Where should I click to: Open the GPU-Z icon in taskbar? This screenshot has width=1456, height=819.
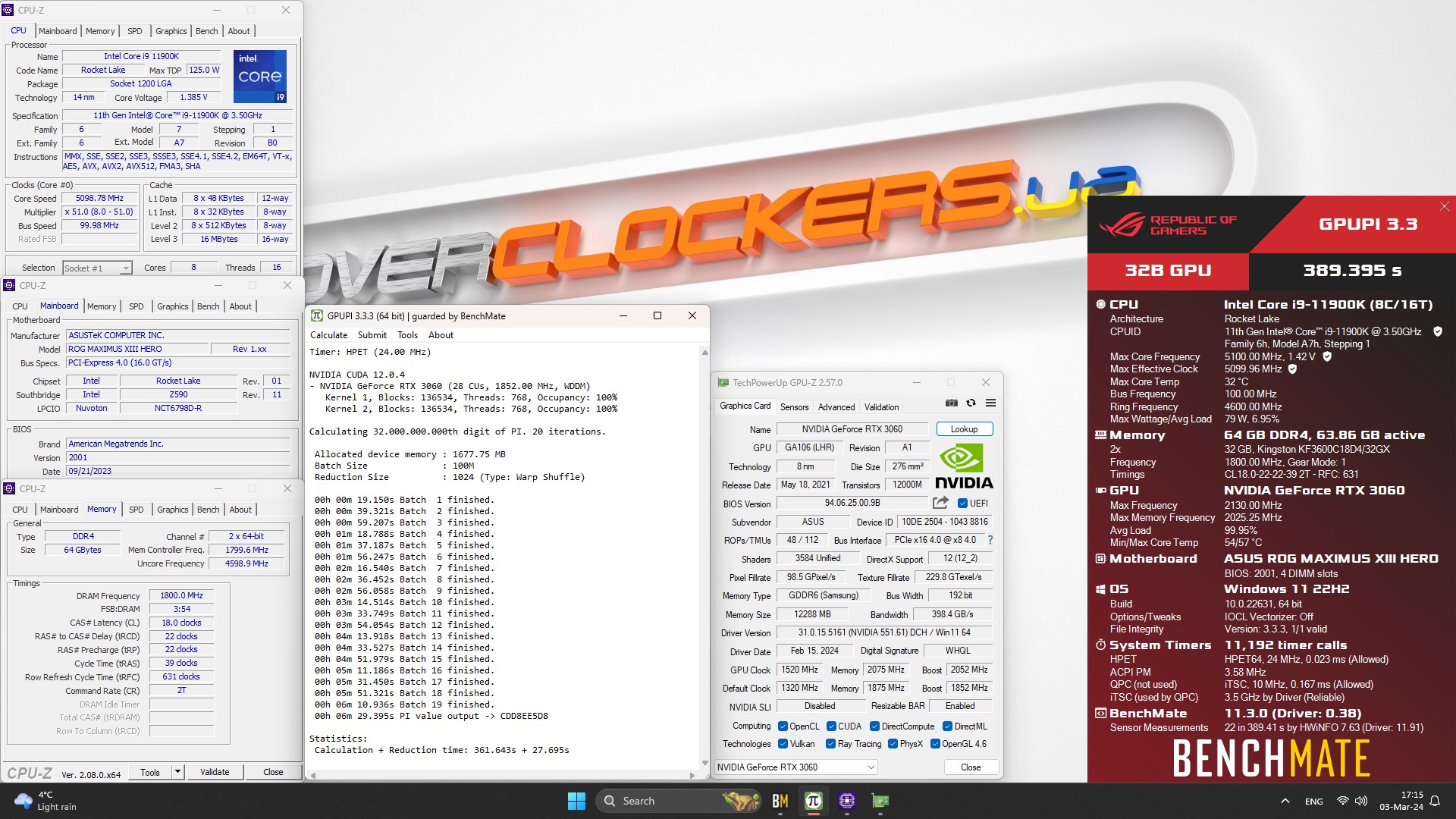tap(880, 801)
